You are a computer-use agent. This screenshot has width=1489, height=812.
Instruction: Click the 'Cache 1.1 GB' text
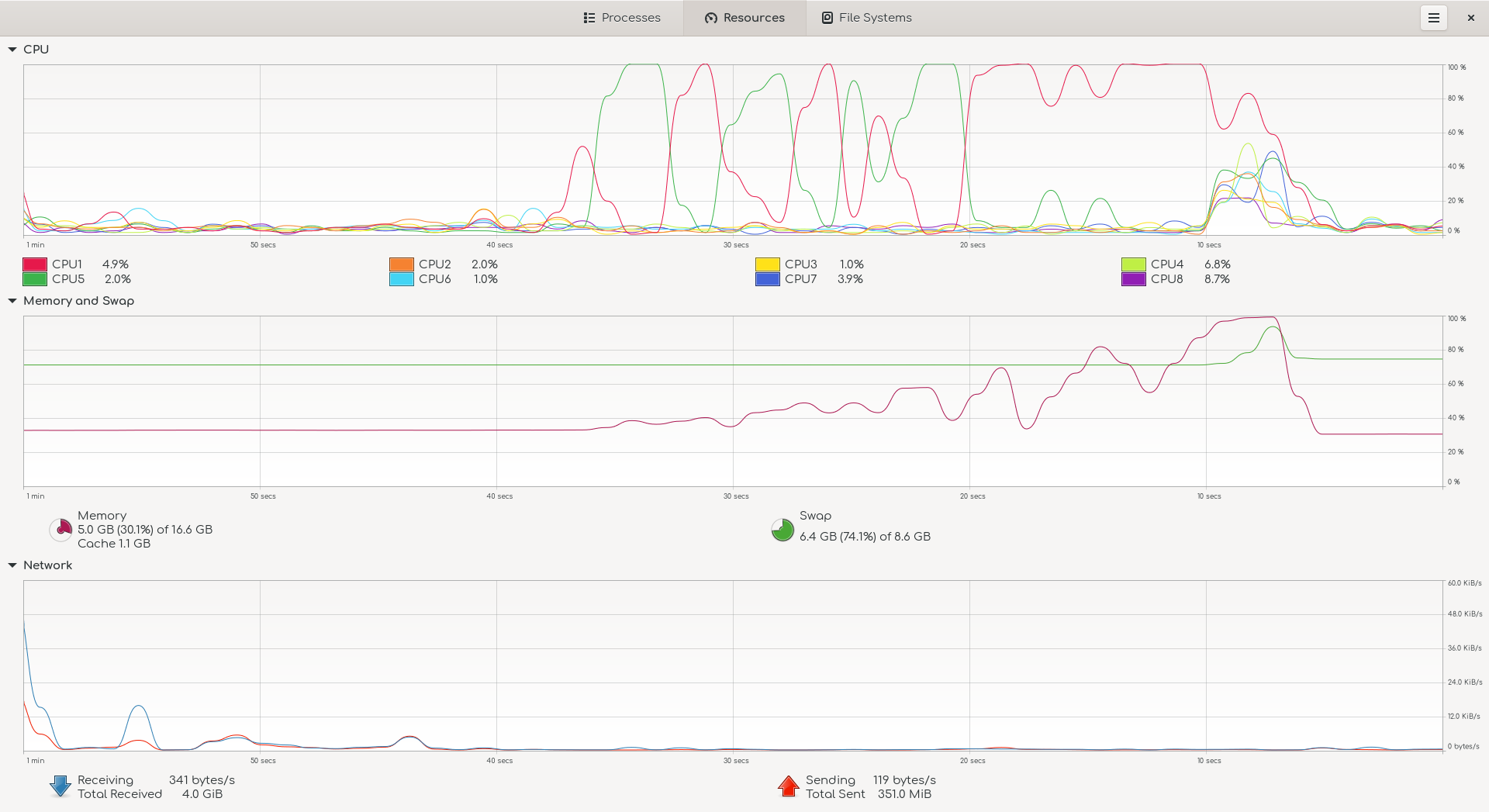(x=114, y=544)
